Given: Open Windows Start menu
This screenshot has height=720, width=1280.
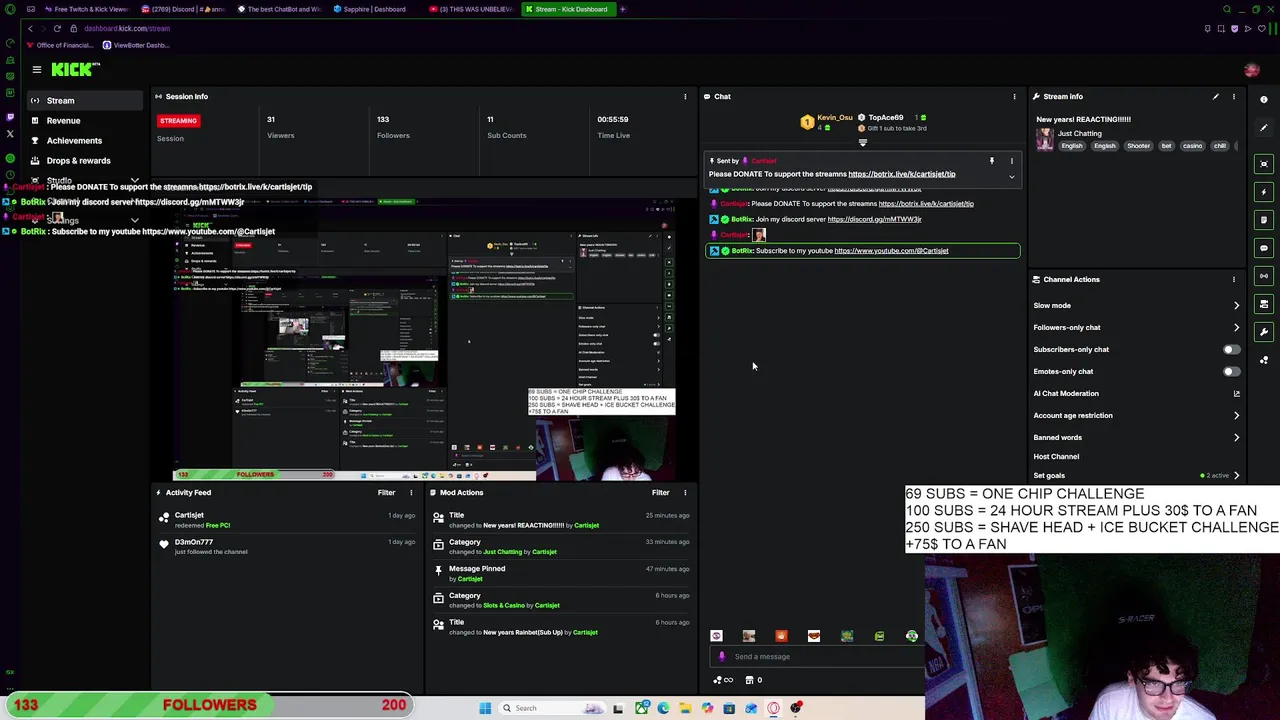Looking at the screenshot, I should coord(485,708).
